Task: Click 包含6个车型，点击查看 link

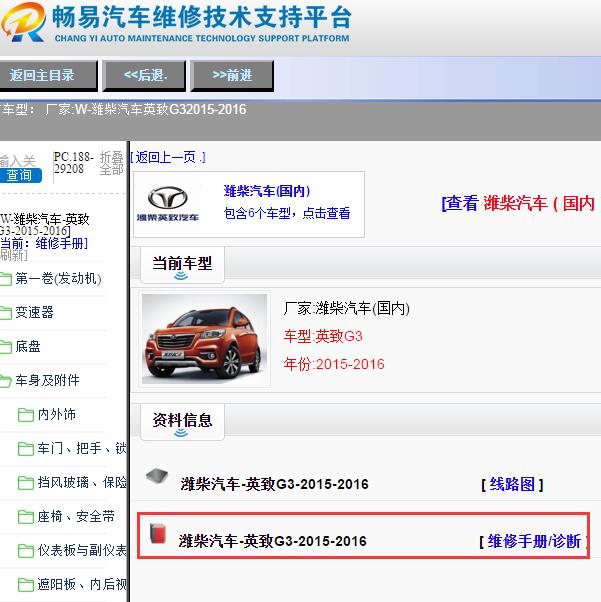Action: point(287,213)
